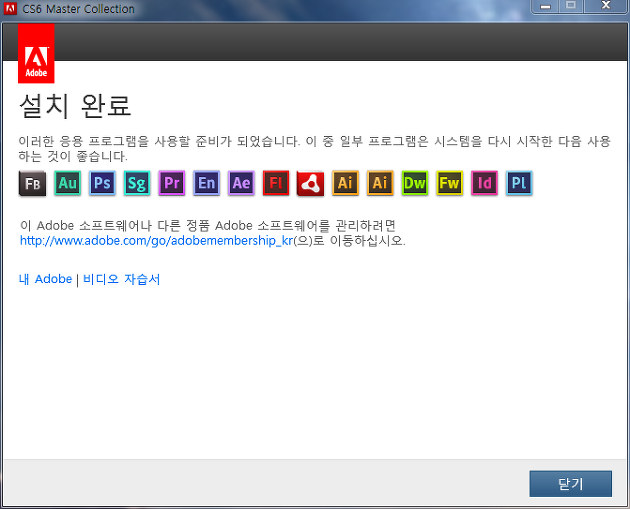Click the Photoshop (Ps) icon

(102, 183)
